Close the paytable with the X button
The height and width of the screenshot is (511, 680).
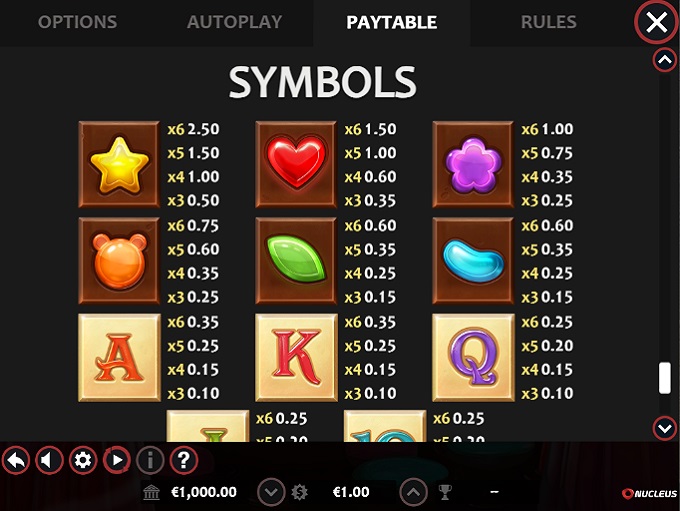(657, 22)
